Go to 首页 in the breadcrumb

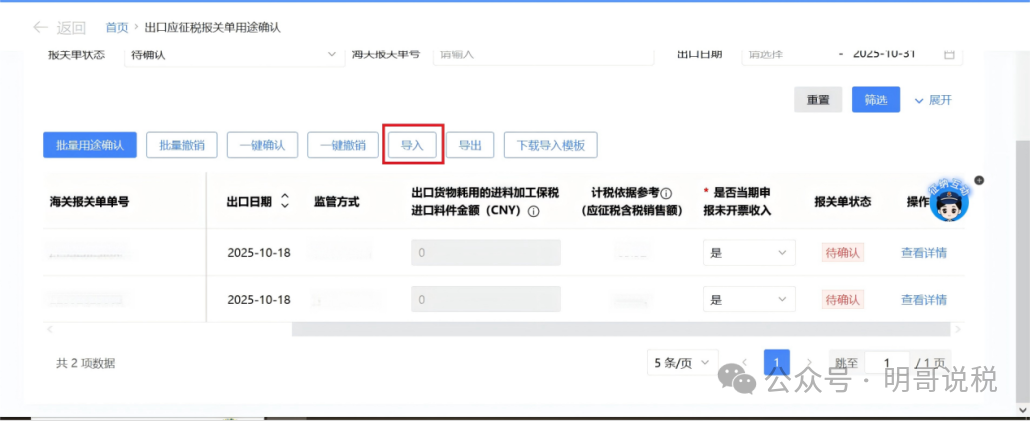click(117, 27)
